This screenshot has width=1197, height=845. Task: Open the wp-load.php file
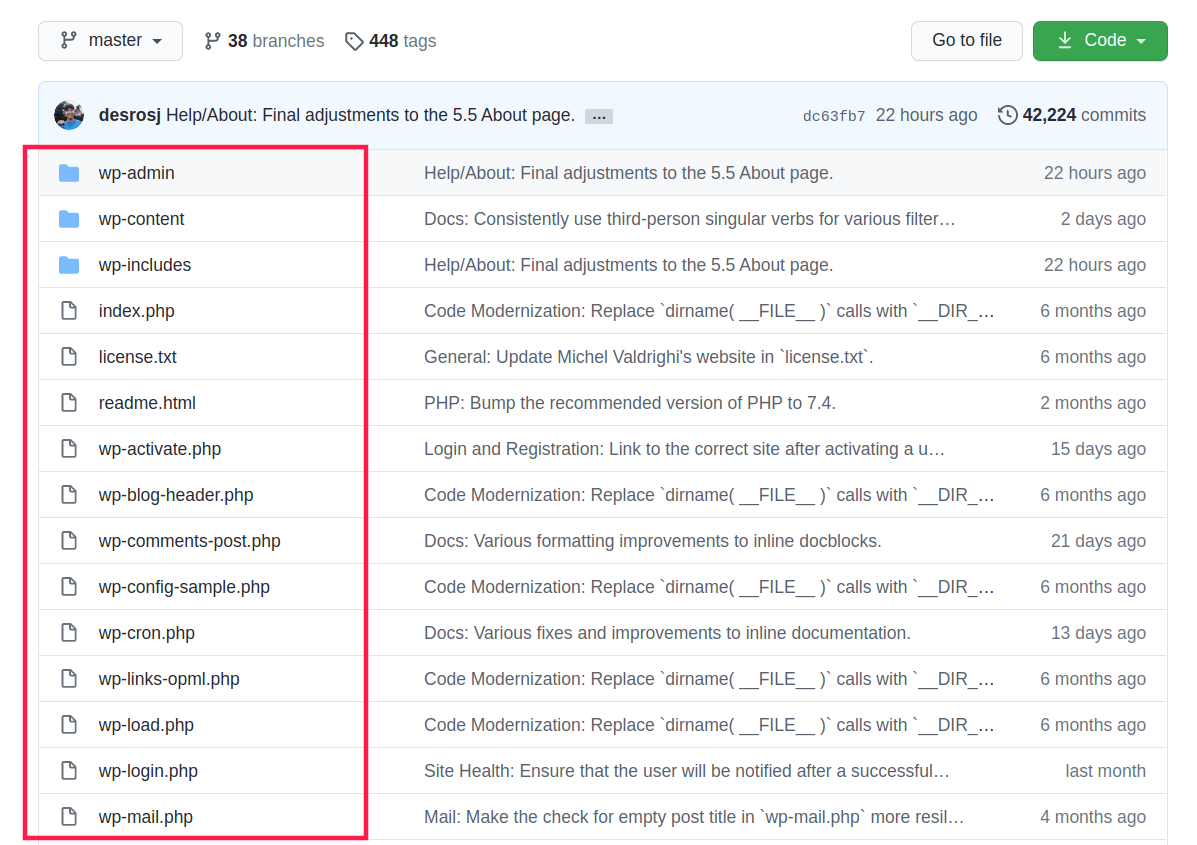[146, 724]
